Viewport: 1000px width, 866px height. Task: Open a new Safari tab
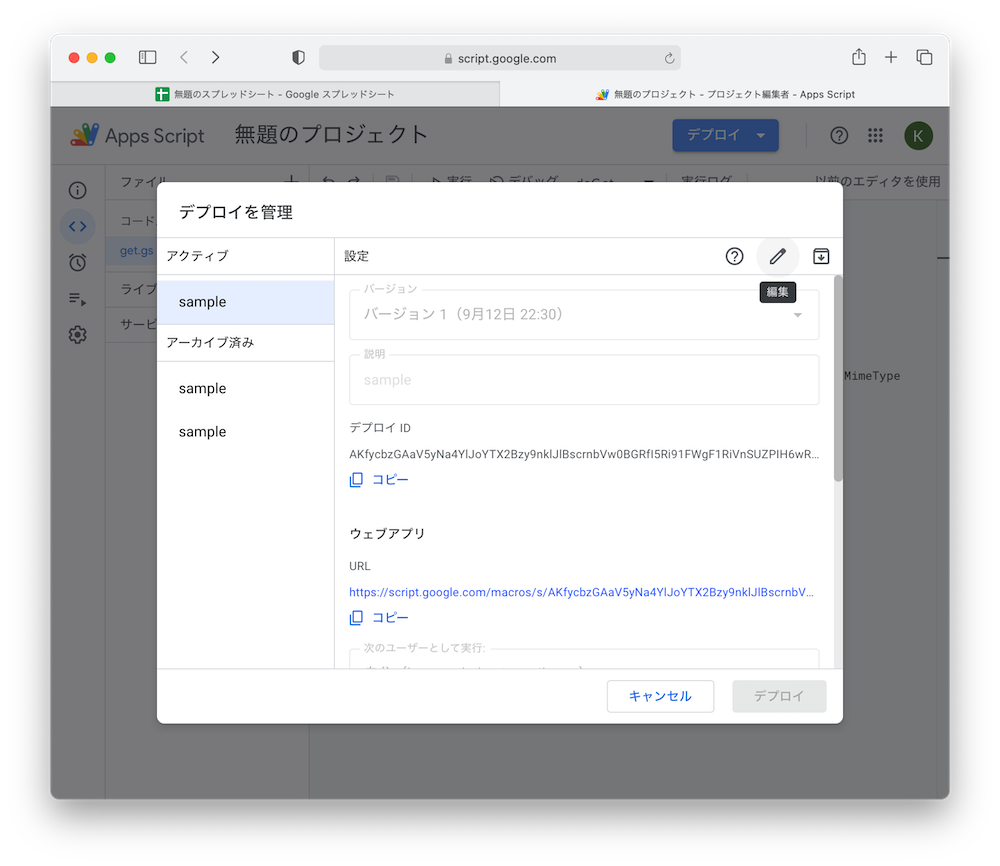[x=890, y=57]
